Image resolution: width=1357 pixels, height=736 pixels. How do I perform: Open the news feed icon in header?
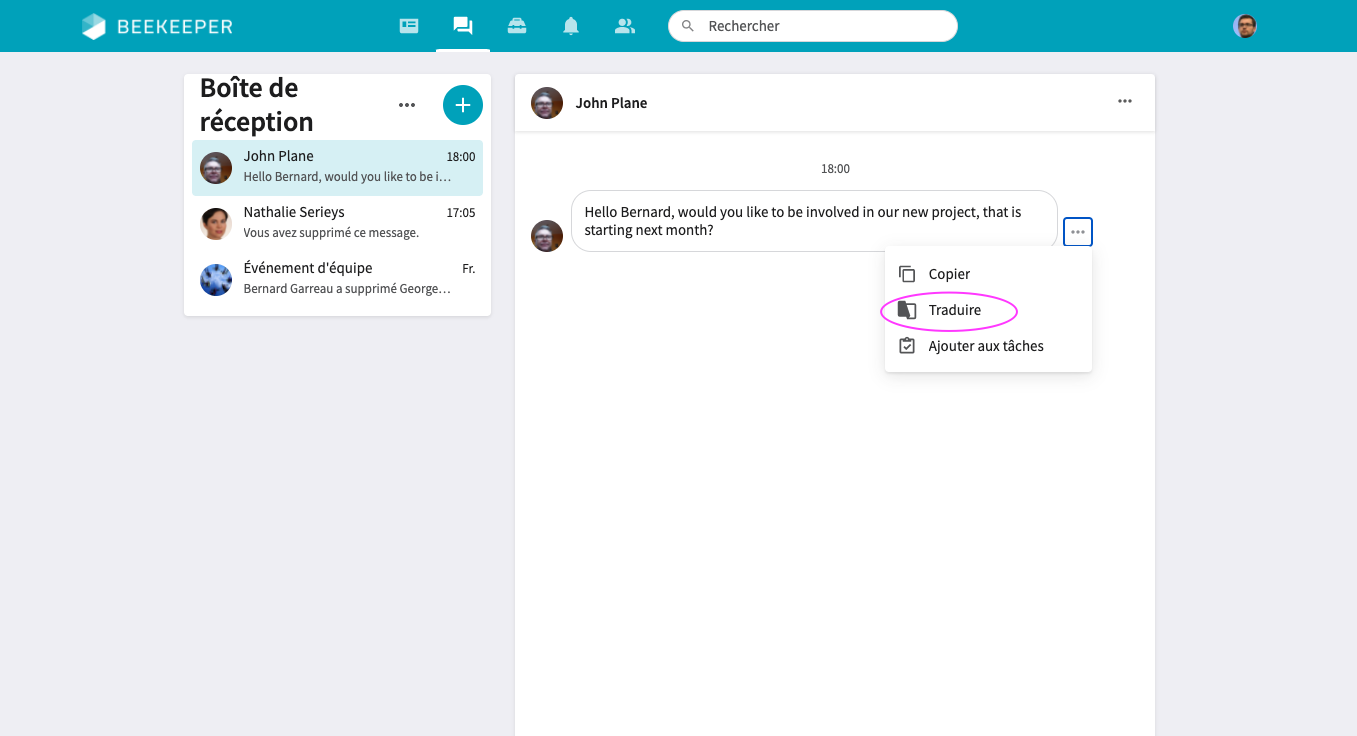point(409,26)
